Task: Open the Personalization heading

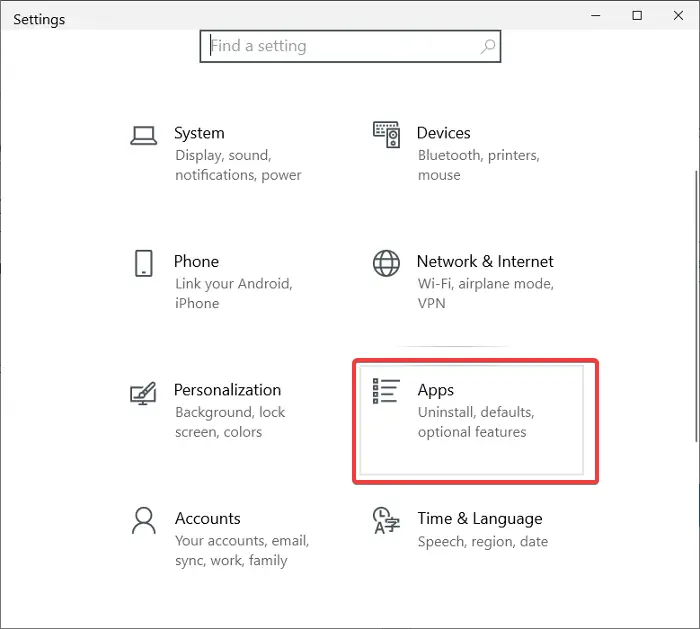Action: (x=227, y=390)
